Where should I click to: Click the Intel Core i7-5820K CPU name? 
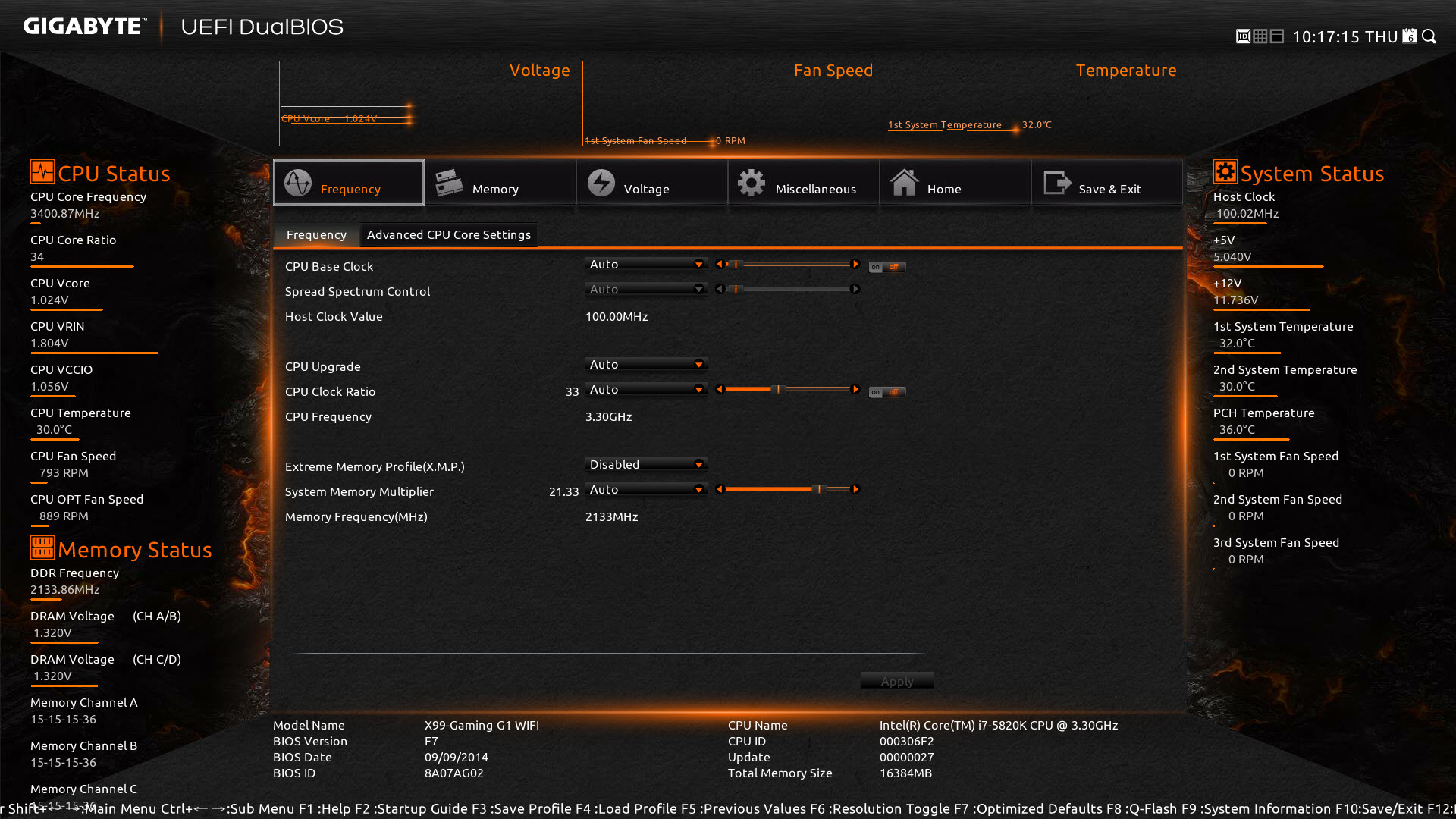999,725
